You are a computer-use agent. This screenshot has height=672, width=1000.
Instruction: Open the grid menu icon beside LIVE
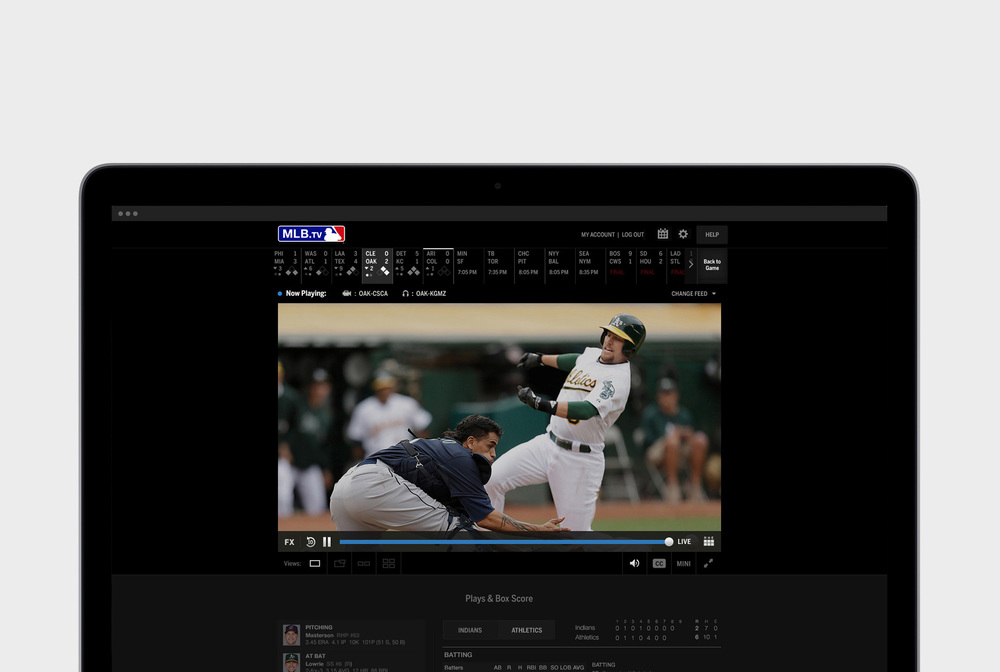pyautogui.click(x=709, y=542)
